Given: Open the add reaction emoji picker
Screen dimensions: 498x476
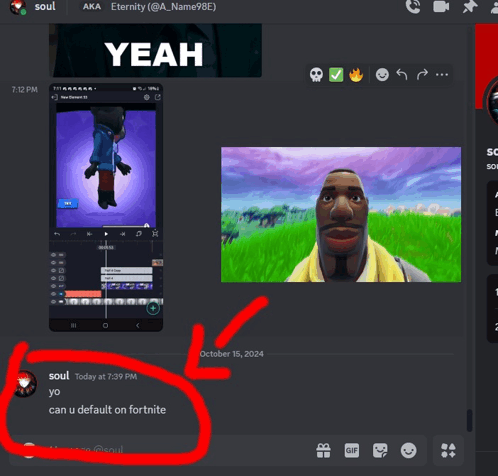Looking at the screenshot, I should pos(382,75).
